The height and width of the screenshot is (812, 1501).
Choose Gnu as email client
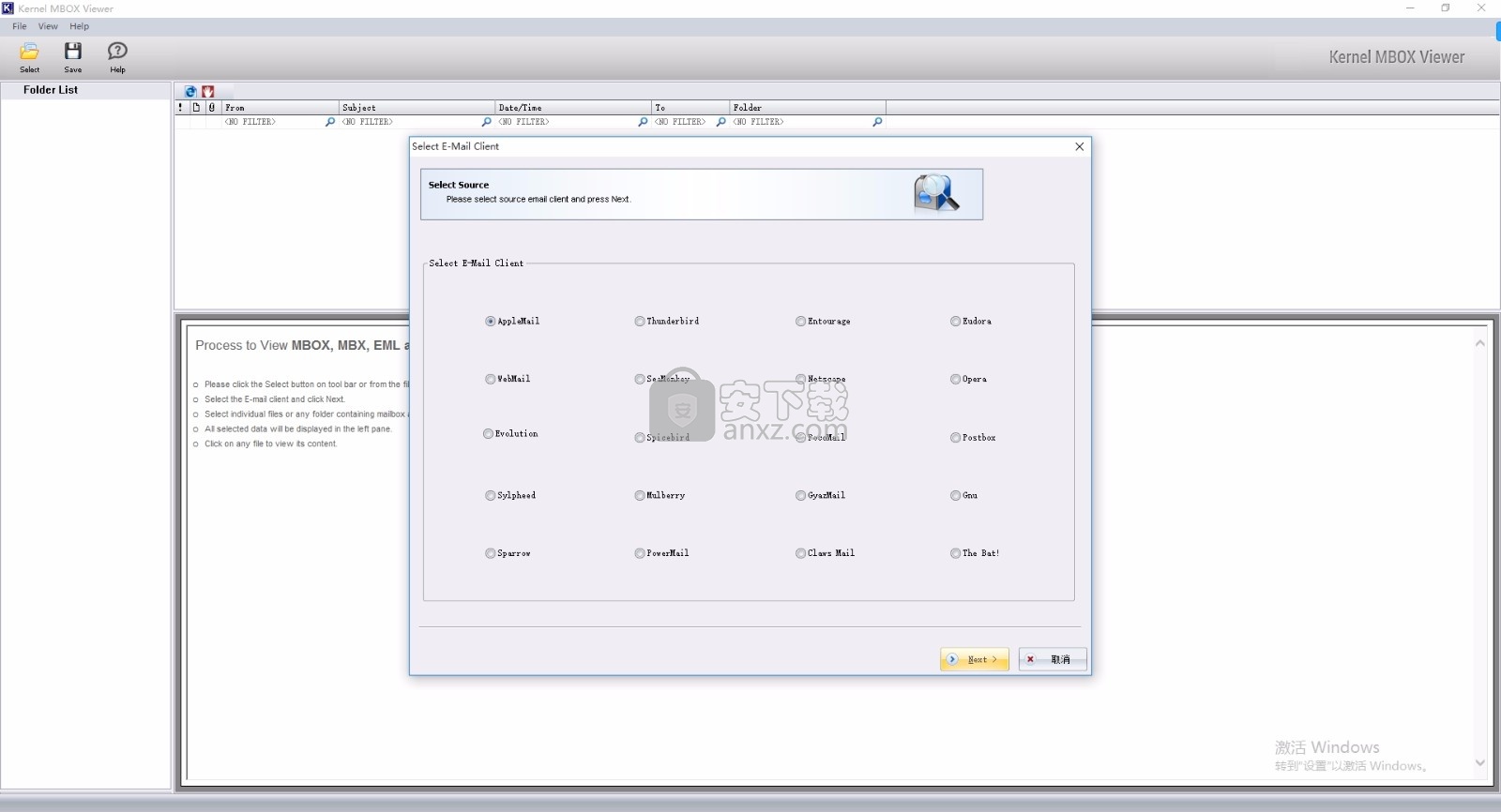963,496
